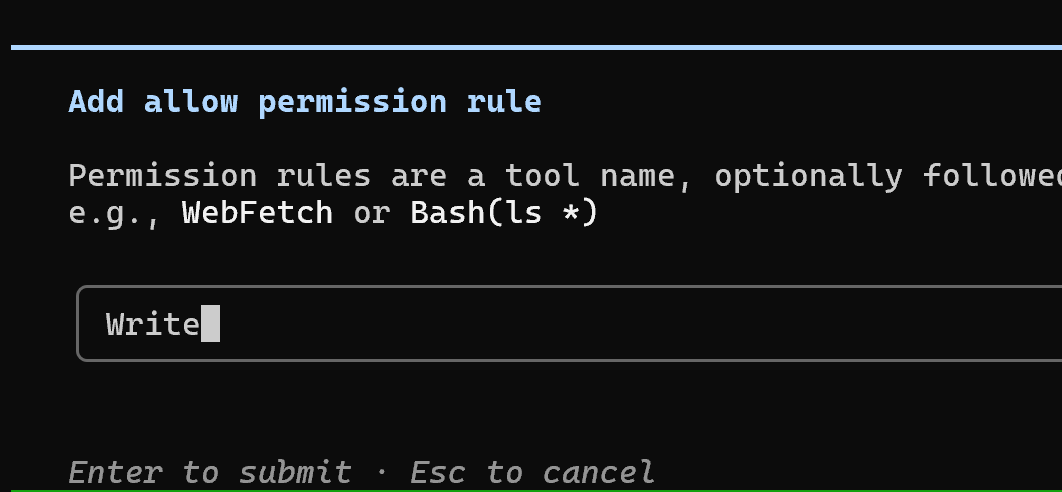Click the word "allow" in the heading

tap(191, 102)
